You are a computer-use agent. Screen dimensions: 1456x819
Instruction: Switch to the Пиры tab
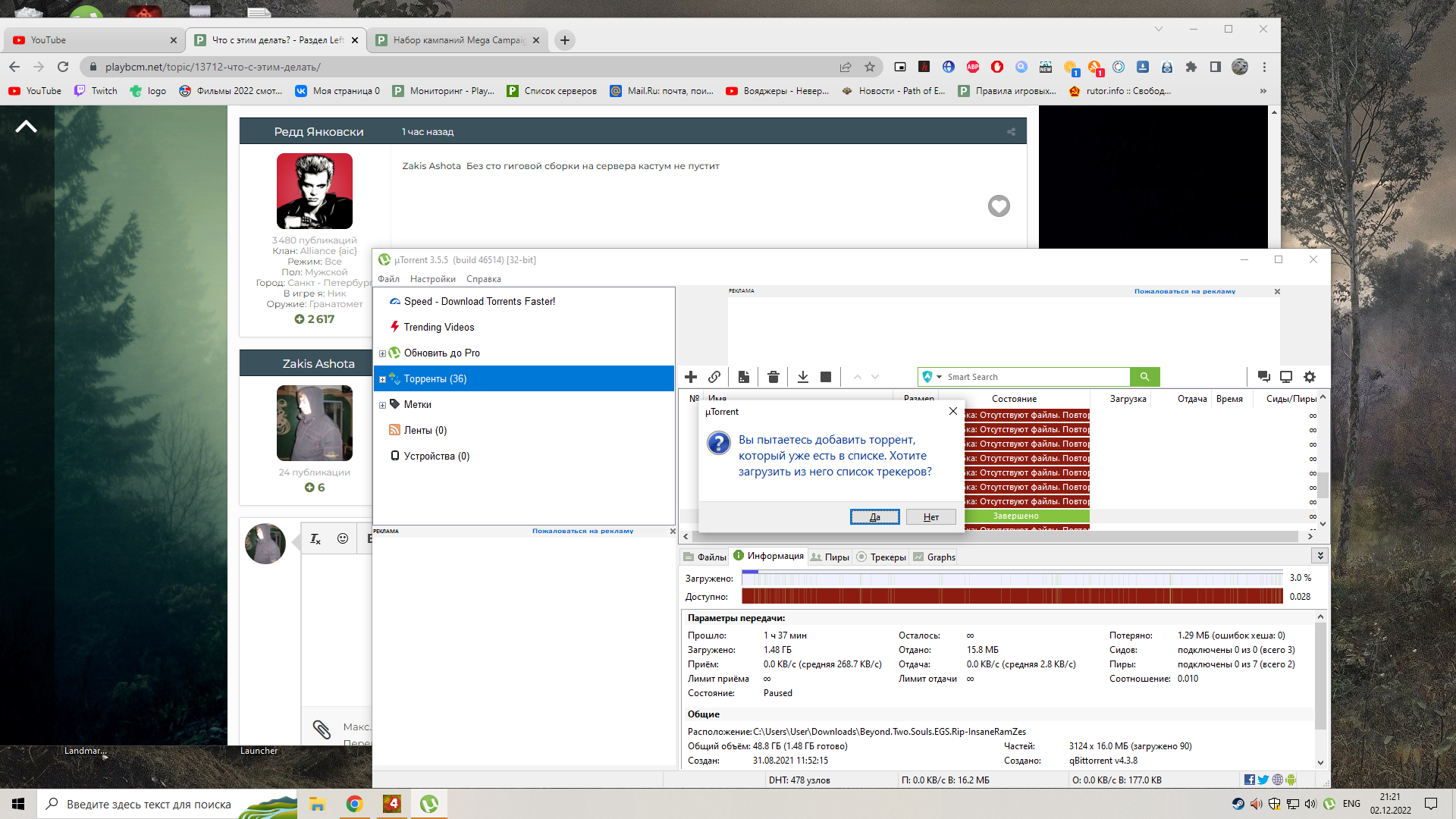click(830, 557)
